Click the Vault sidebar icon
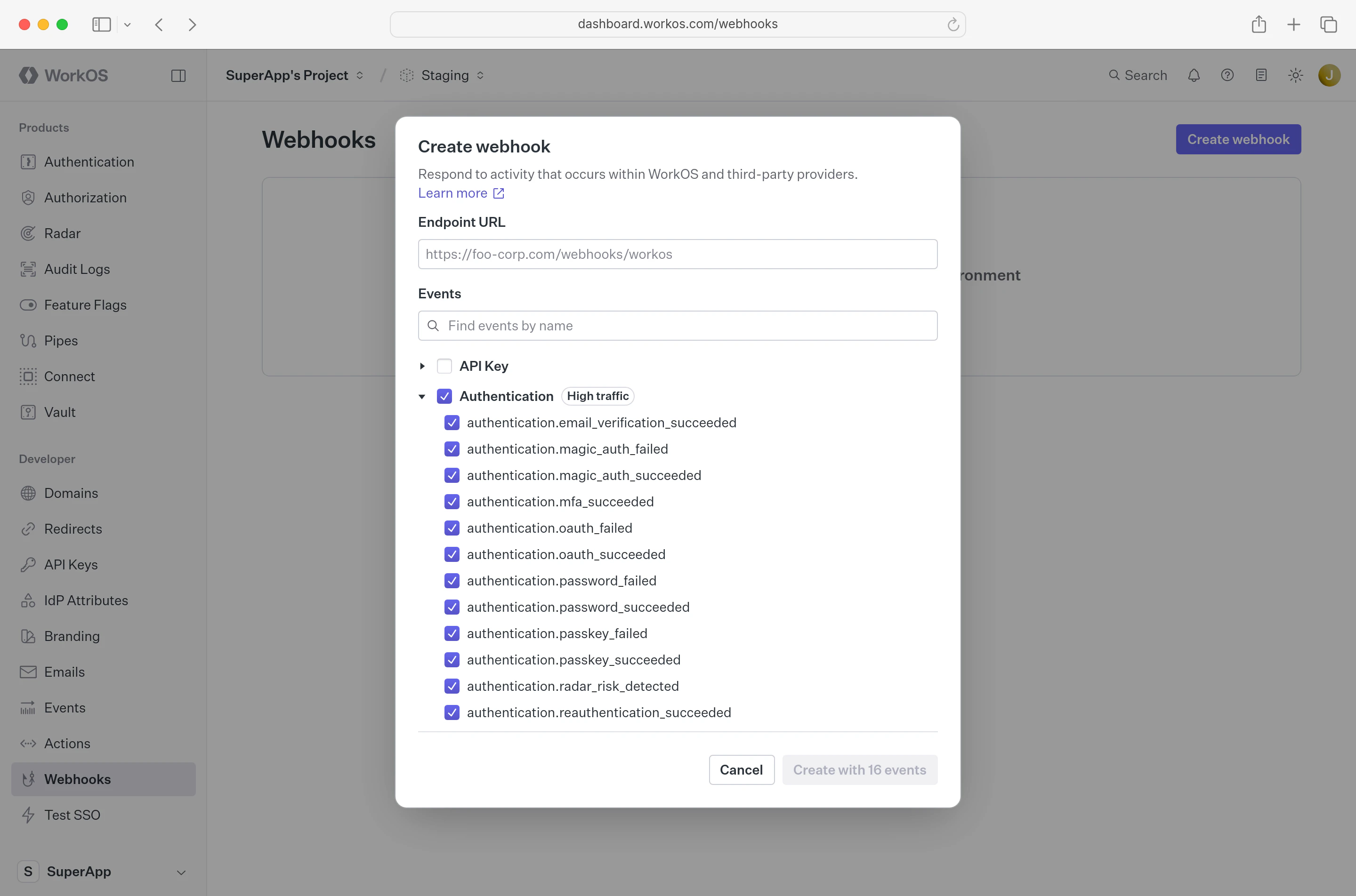Image resolution: width=1356 pixels, height=896 pixels. [x=28, y=412]
